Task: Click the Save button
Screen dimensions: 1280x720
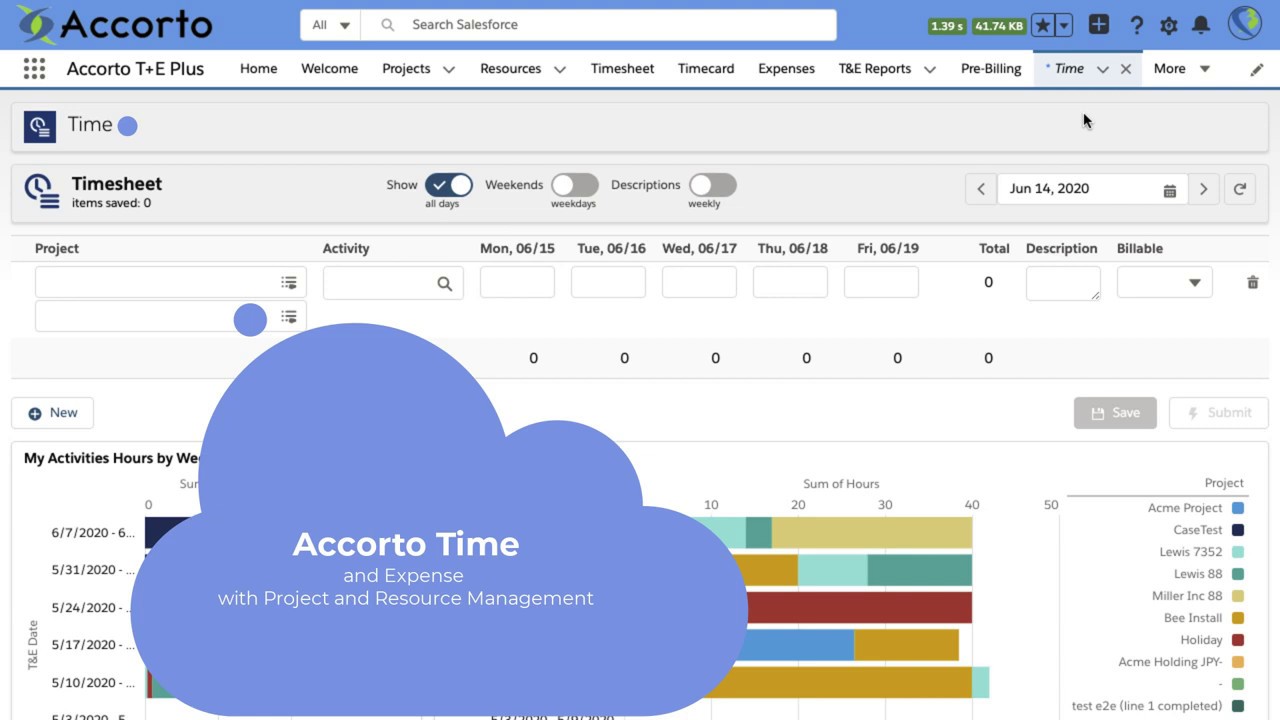Action: coord(1115,413)
